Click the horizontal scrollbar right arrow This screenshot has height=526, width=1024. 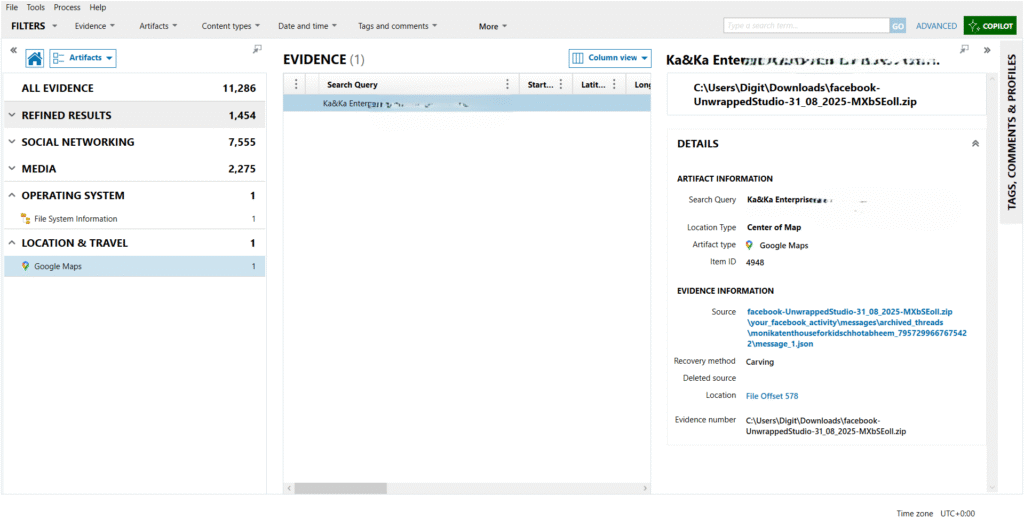[x=645, y=488]
